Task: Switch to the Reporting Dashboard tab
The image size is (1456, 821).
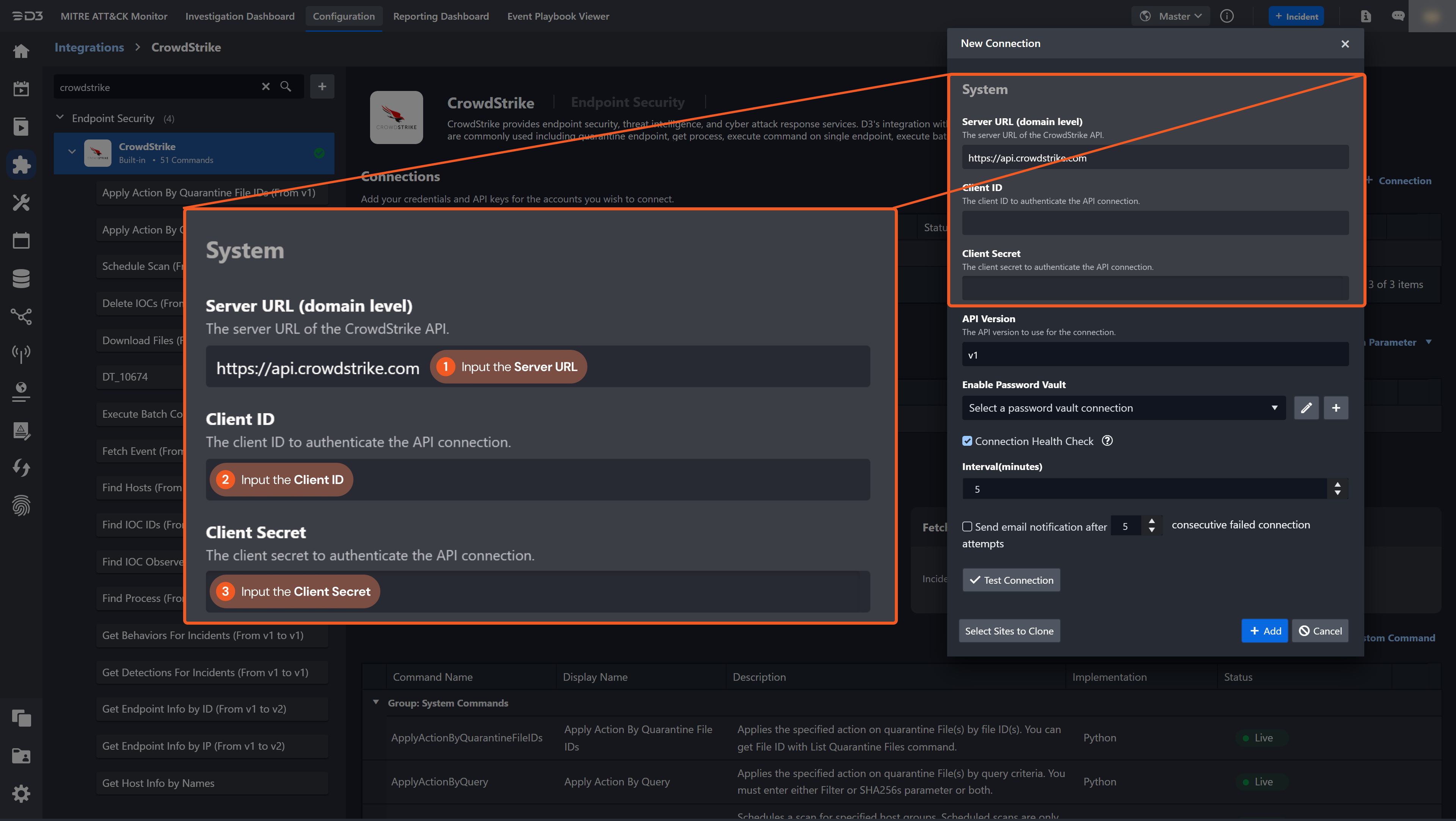Action: pyautogui.click(x=441, y=16)
